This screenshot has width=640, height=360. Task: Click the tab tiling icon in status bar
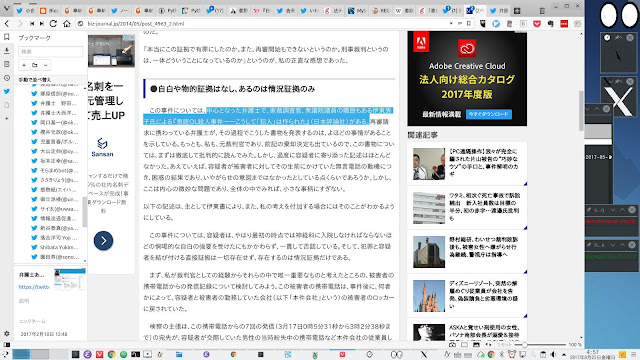point(464,345)
